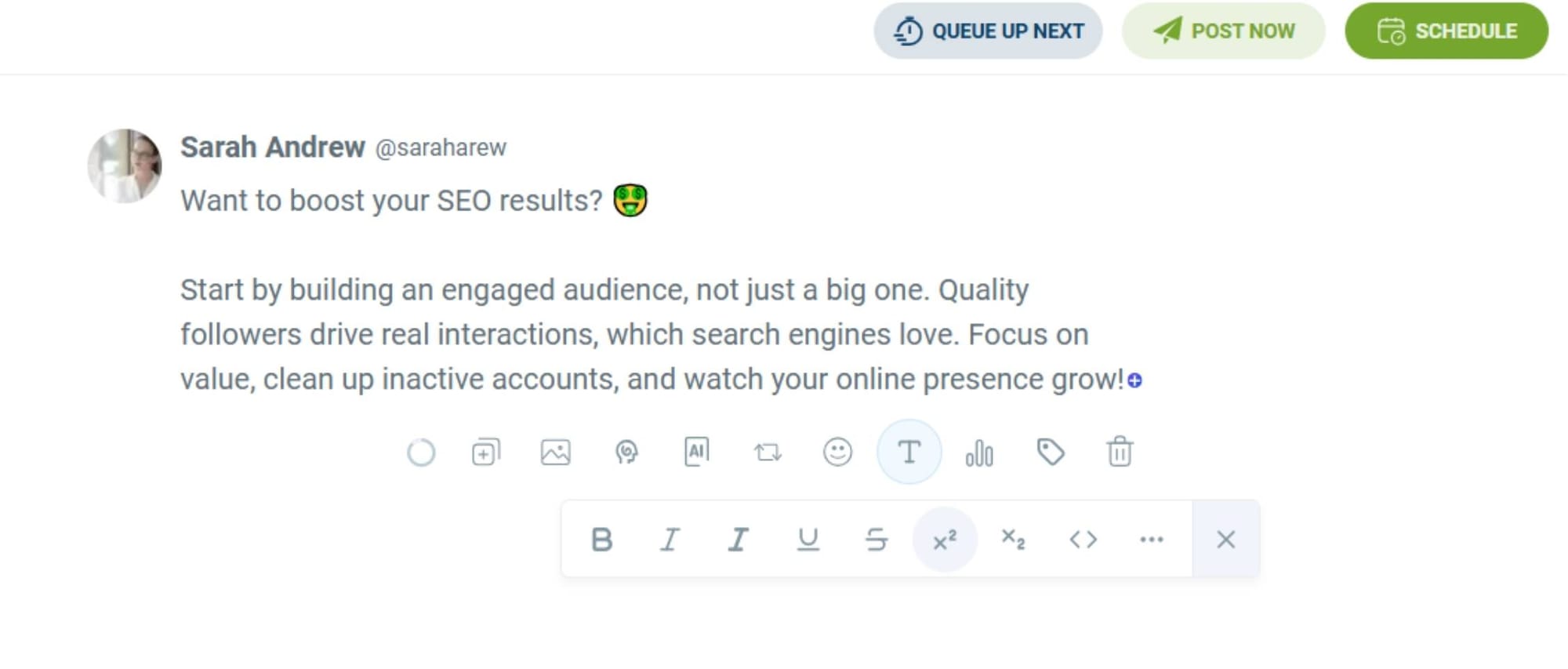Disable superscript formatting
The width and height of the screenshot is (1568, 669).
[x=945, y=539]
